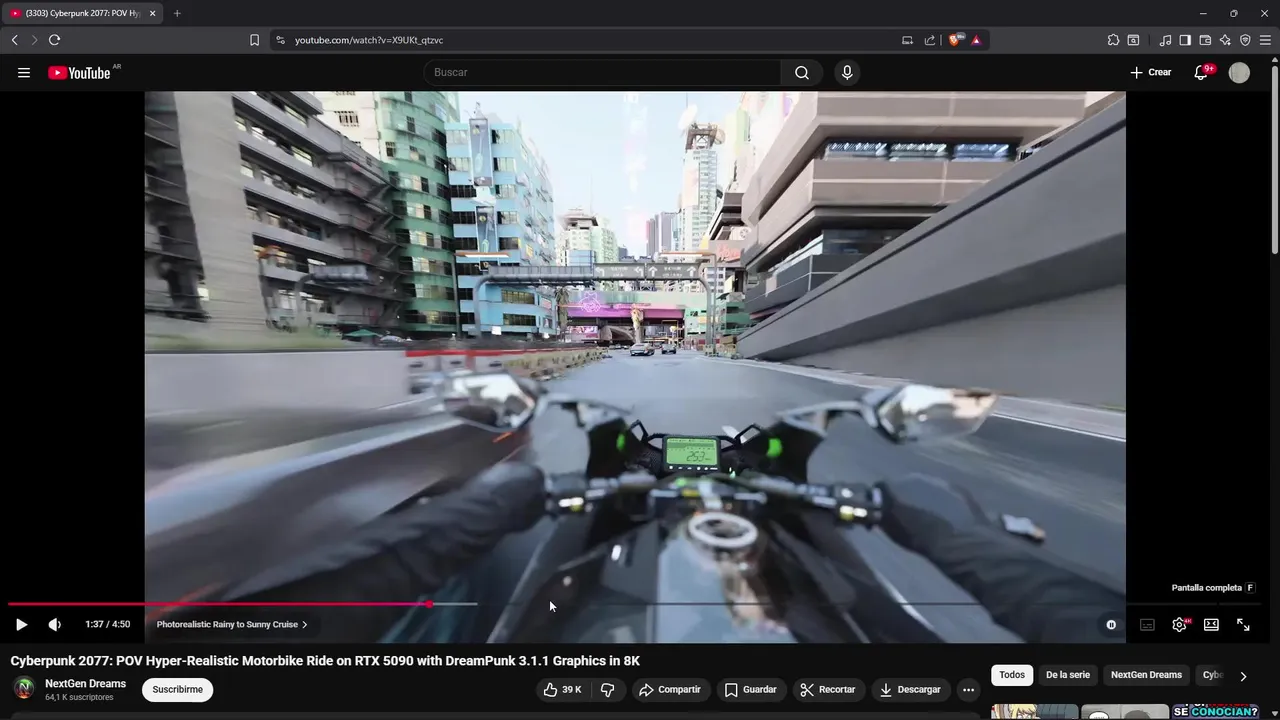The image size is (1280, 720).
Task: Enter full screen mode
Action: [1243, 624]
